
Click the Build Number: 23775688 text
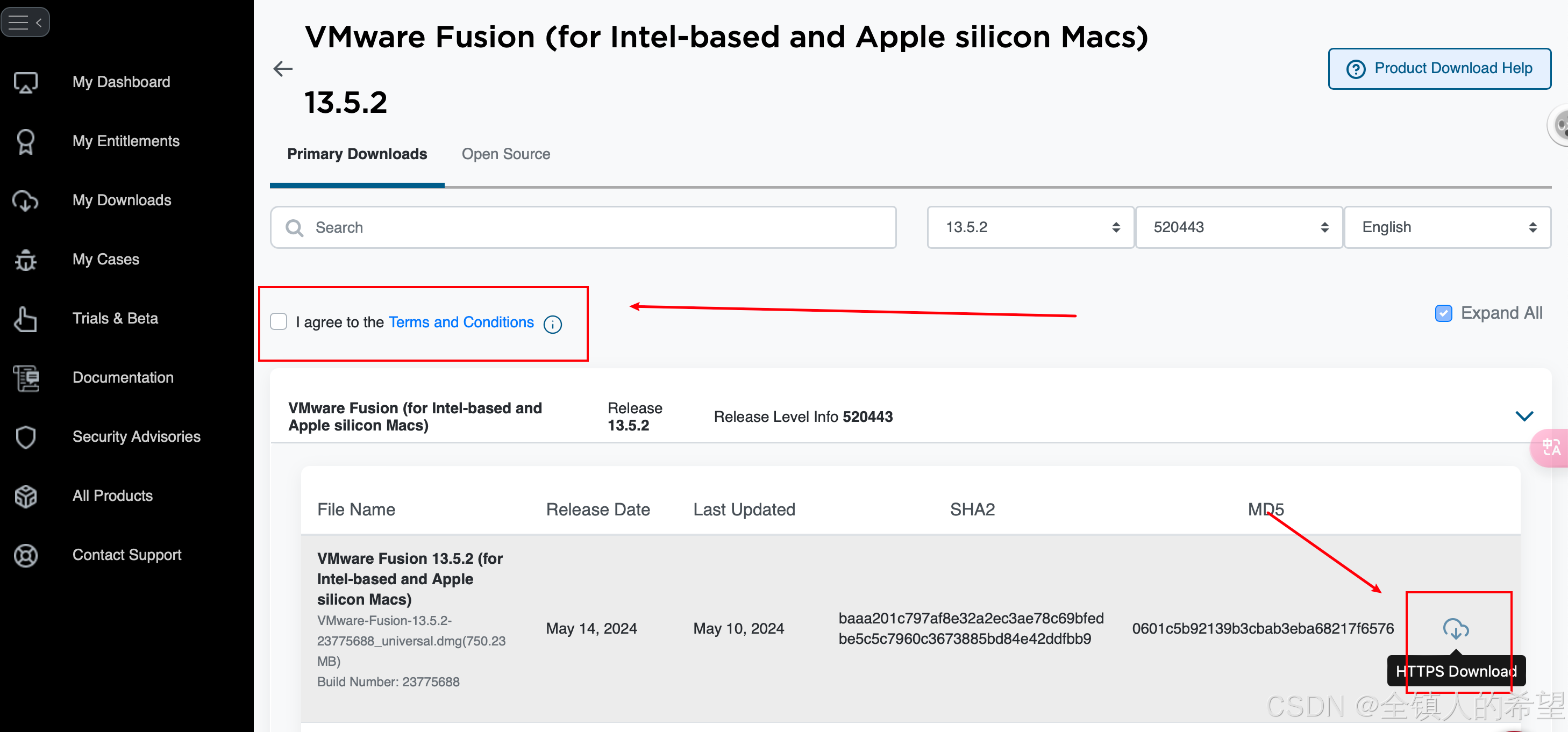point(388,681)
